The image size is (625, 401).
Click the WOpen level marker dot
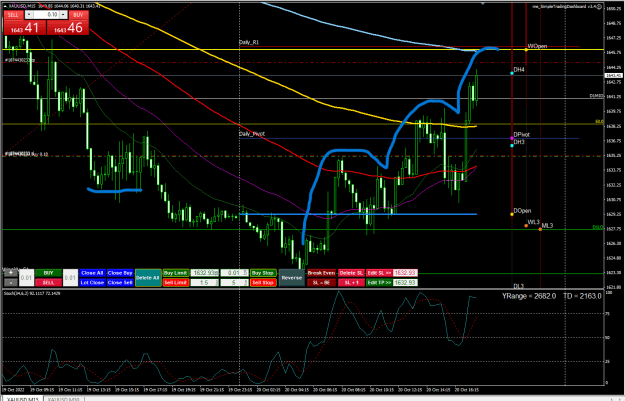tap(526, 50)
